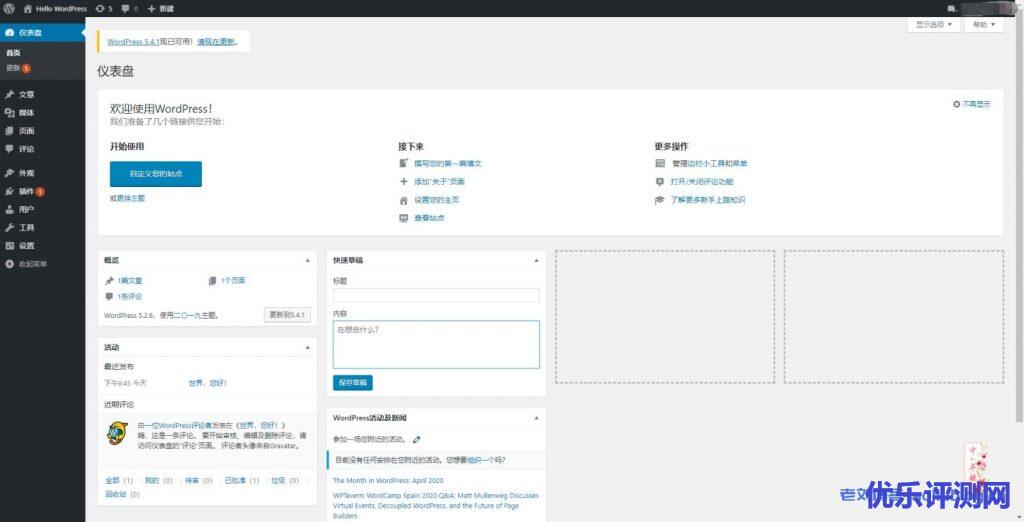
Task: Click the 请现在更新 link
Action: (x=216, y=42)
